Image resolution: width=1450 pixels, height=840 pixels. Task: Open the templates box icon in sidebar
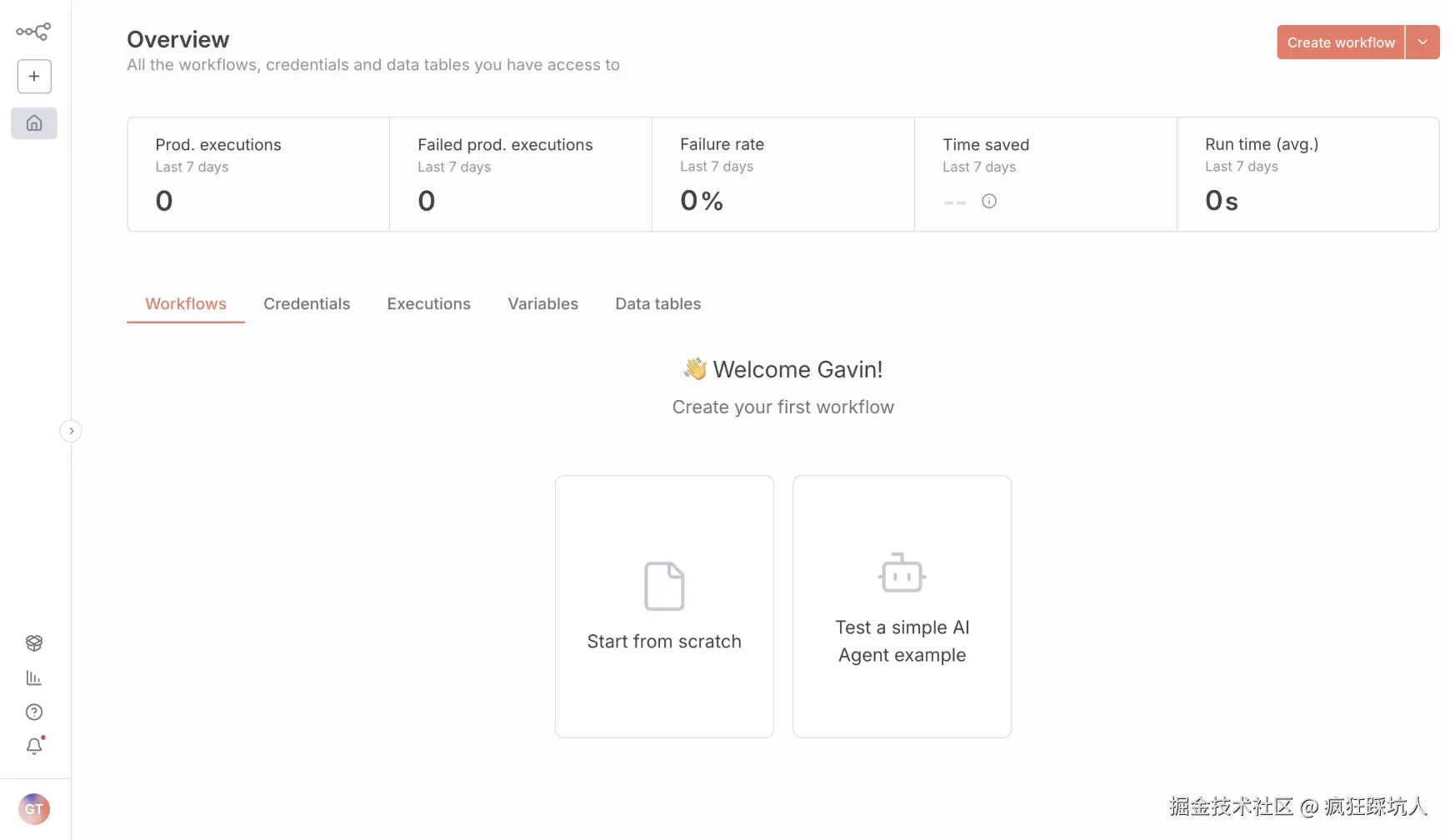[x=34, y=643]
